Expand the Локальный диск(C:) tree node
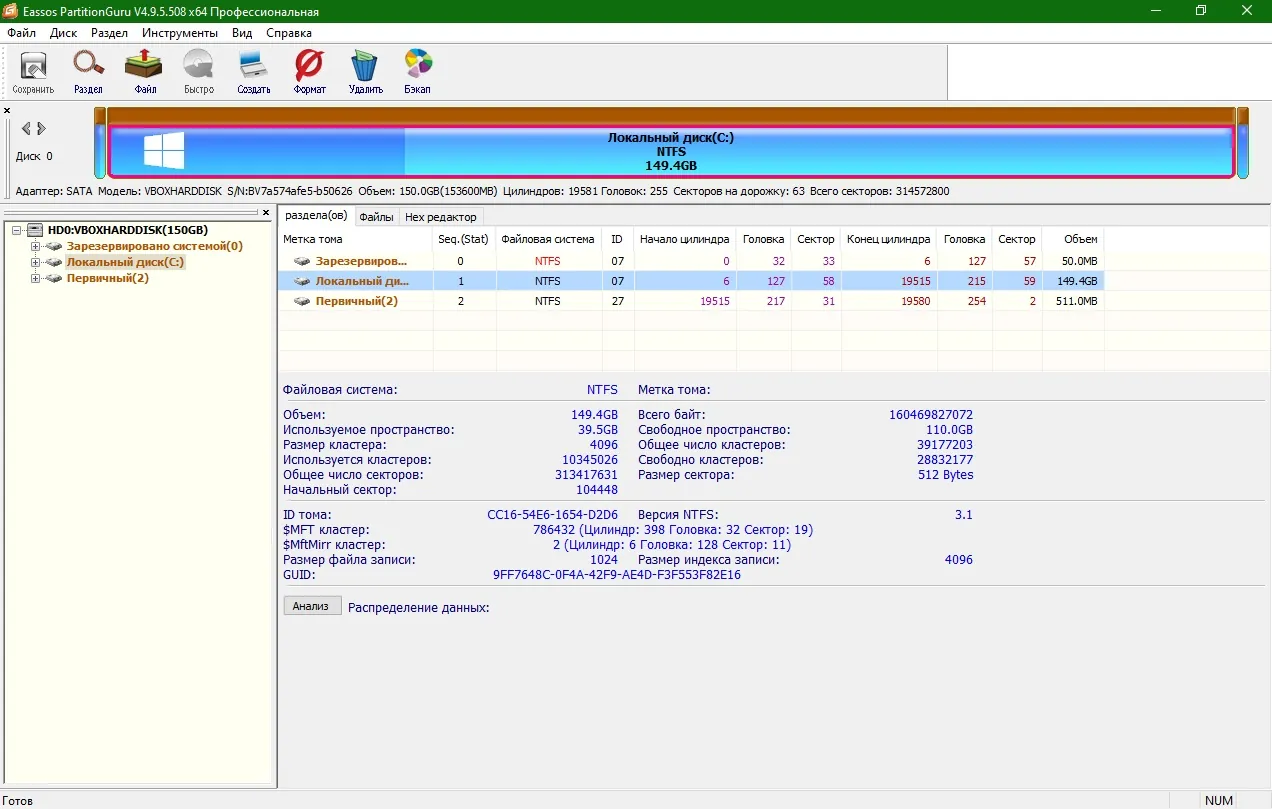 [x=35, y=262]
